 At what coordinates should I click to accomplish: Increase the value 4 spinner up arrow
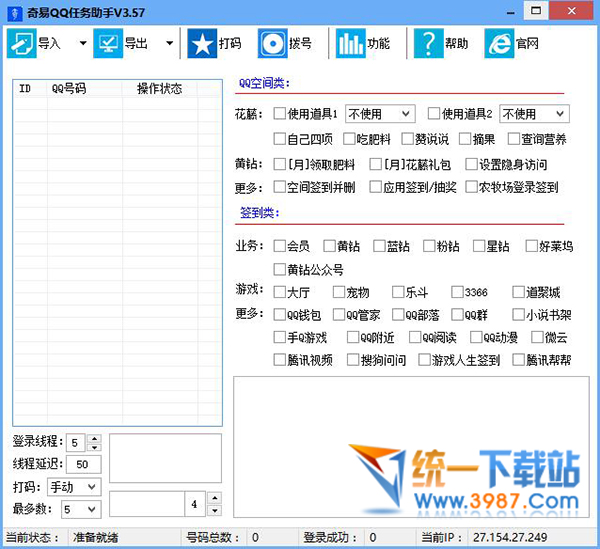(214, 498)
